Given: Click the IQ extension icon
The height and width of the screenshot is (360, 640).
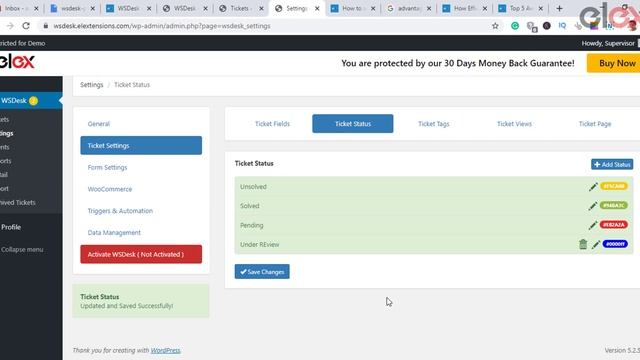Looking at the screenshot, I should click(562, 25).
